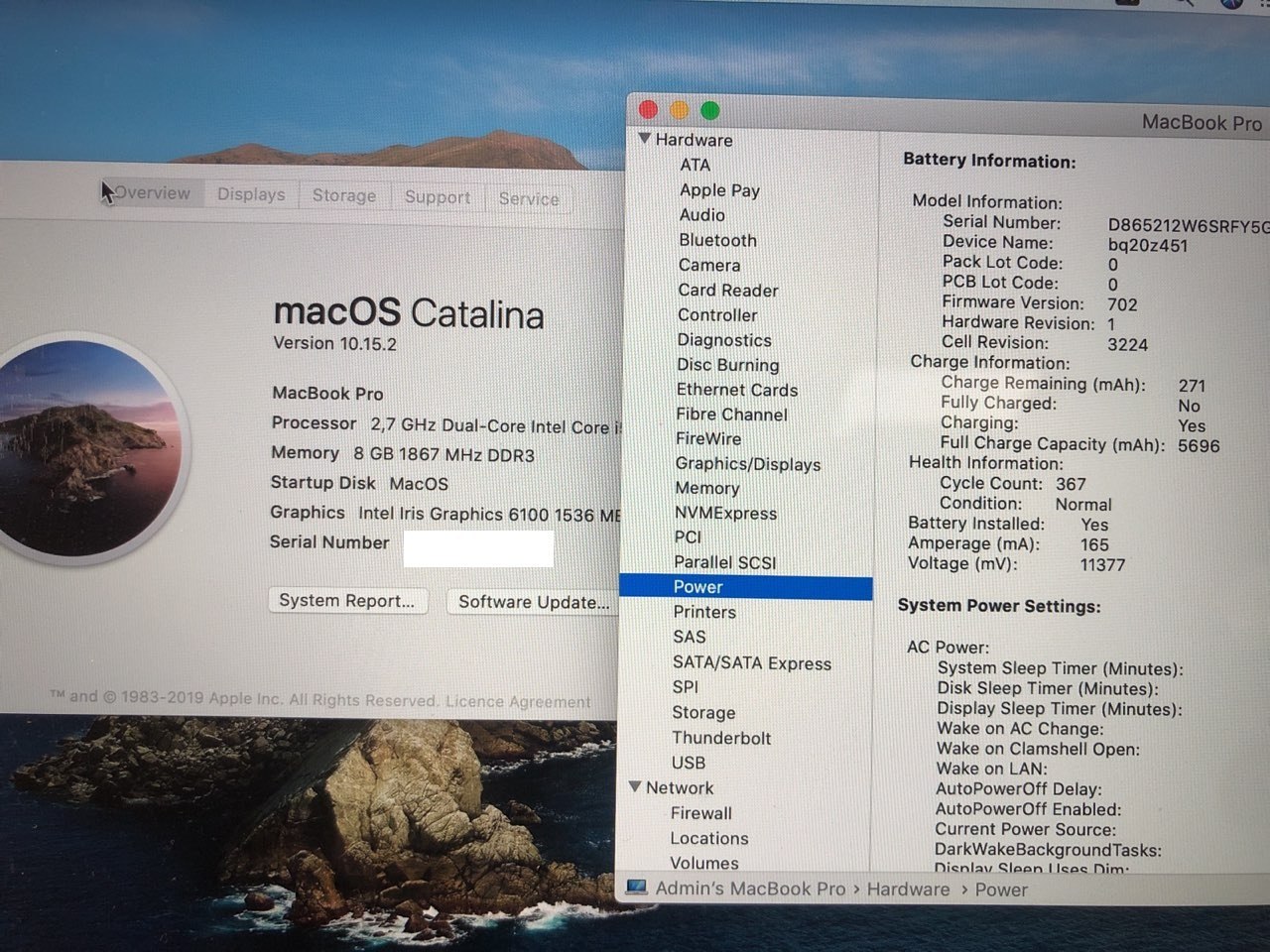Open the Storage tab in About This Mac

pyautogui.click(x=344, y=195)
